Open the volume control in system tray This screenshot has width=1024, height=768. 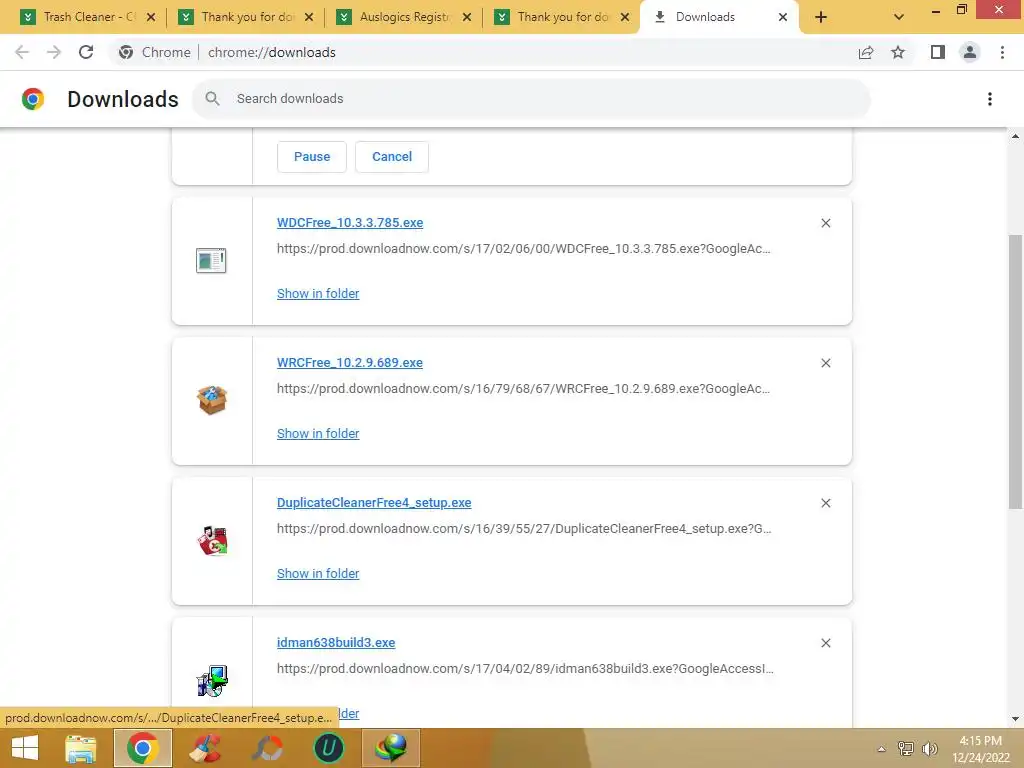click(x=929, y=749)
